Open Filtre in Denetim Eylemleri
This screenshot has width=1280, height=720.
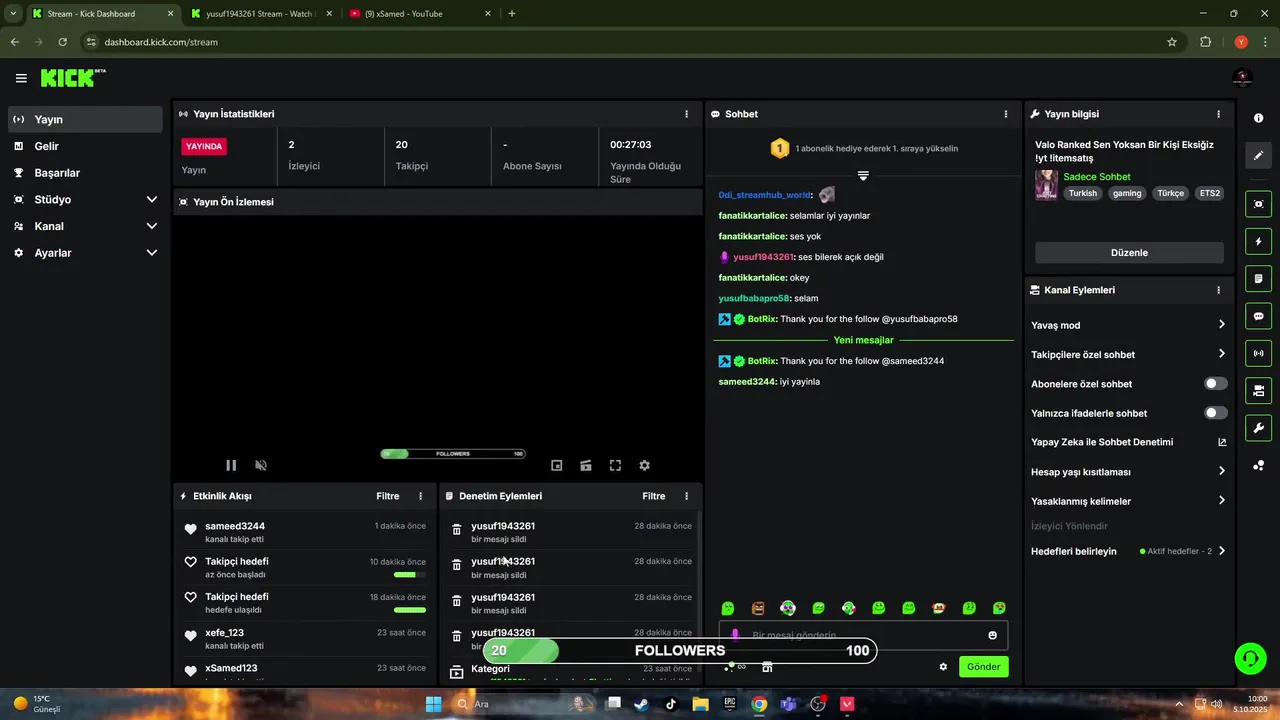(653, 496)
